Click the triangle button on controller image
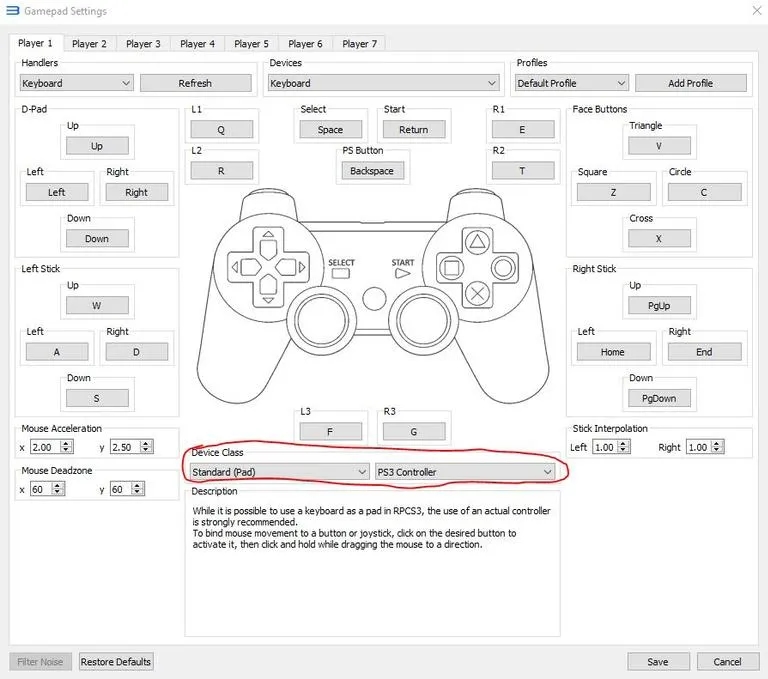 tap(478, 240)
